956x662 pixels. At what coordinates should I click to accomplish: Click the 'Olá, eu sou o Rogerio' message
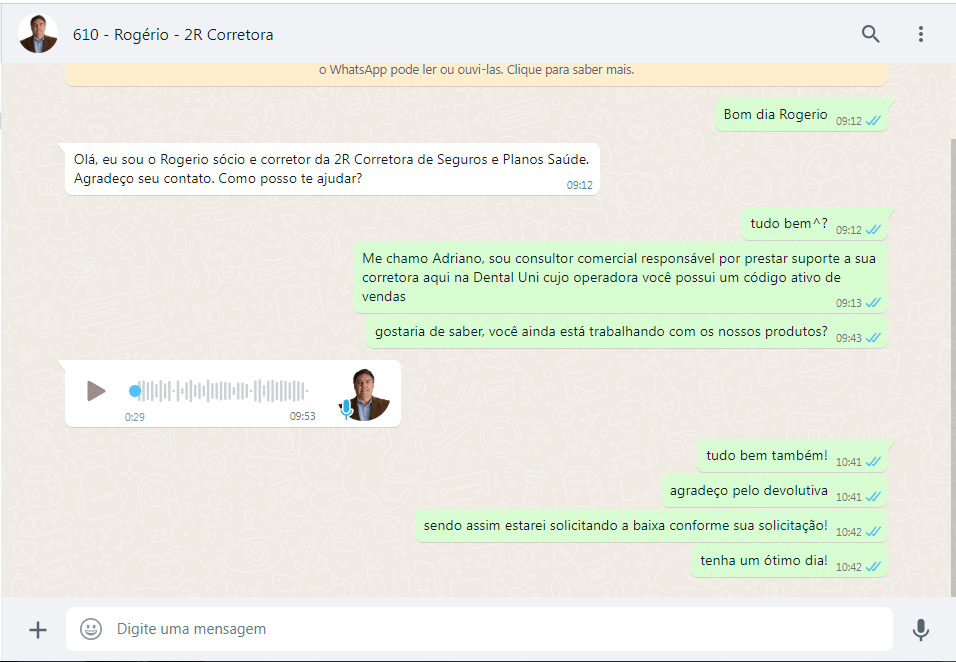[x=332, y=169]
